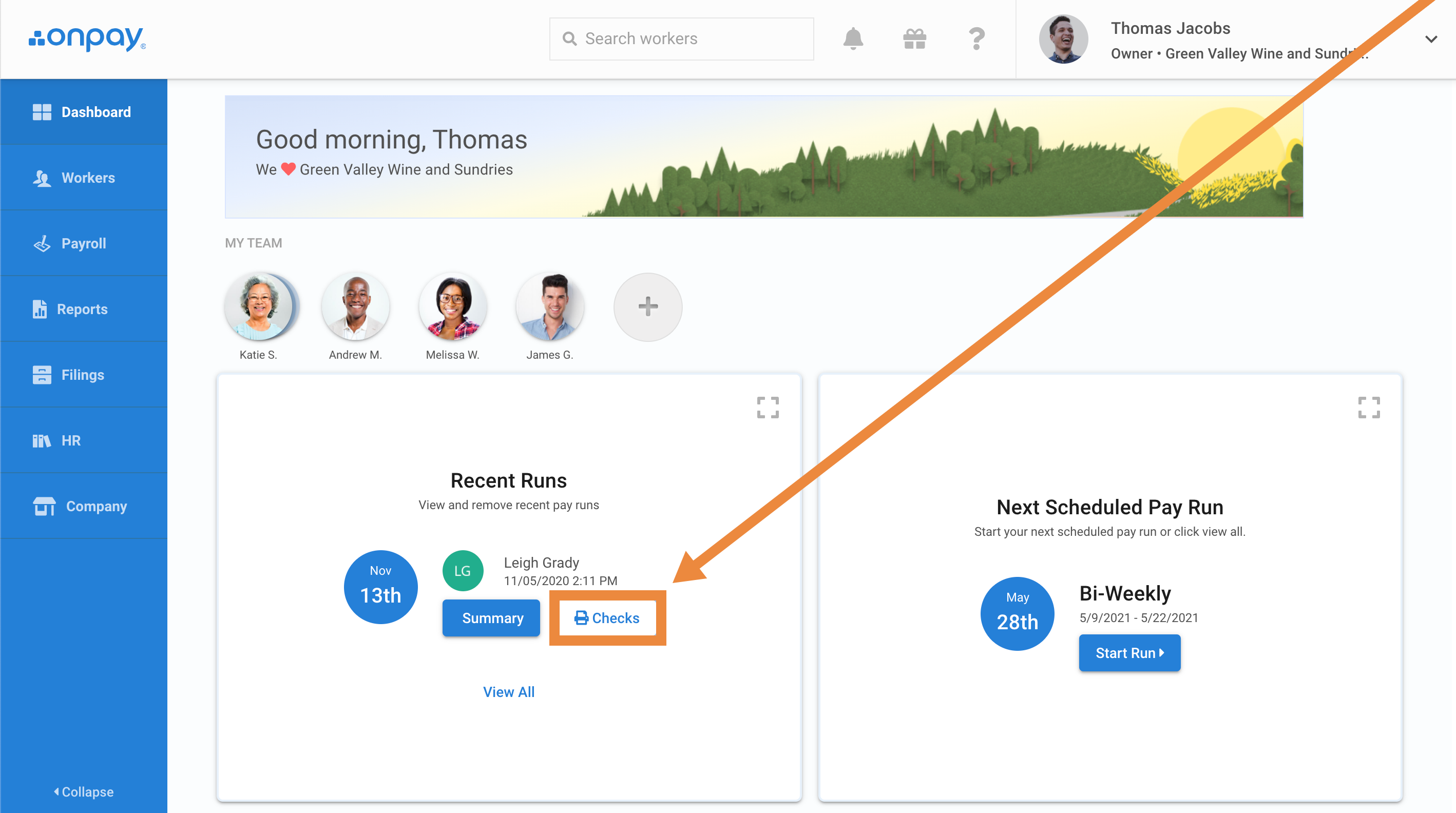
Task: Click the Search workers field
Action: pos(681,38)
